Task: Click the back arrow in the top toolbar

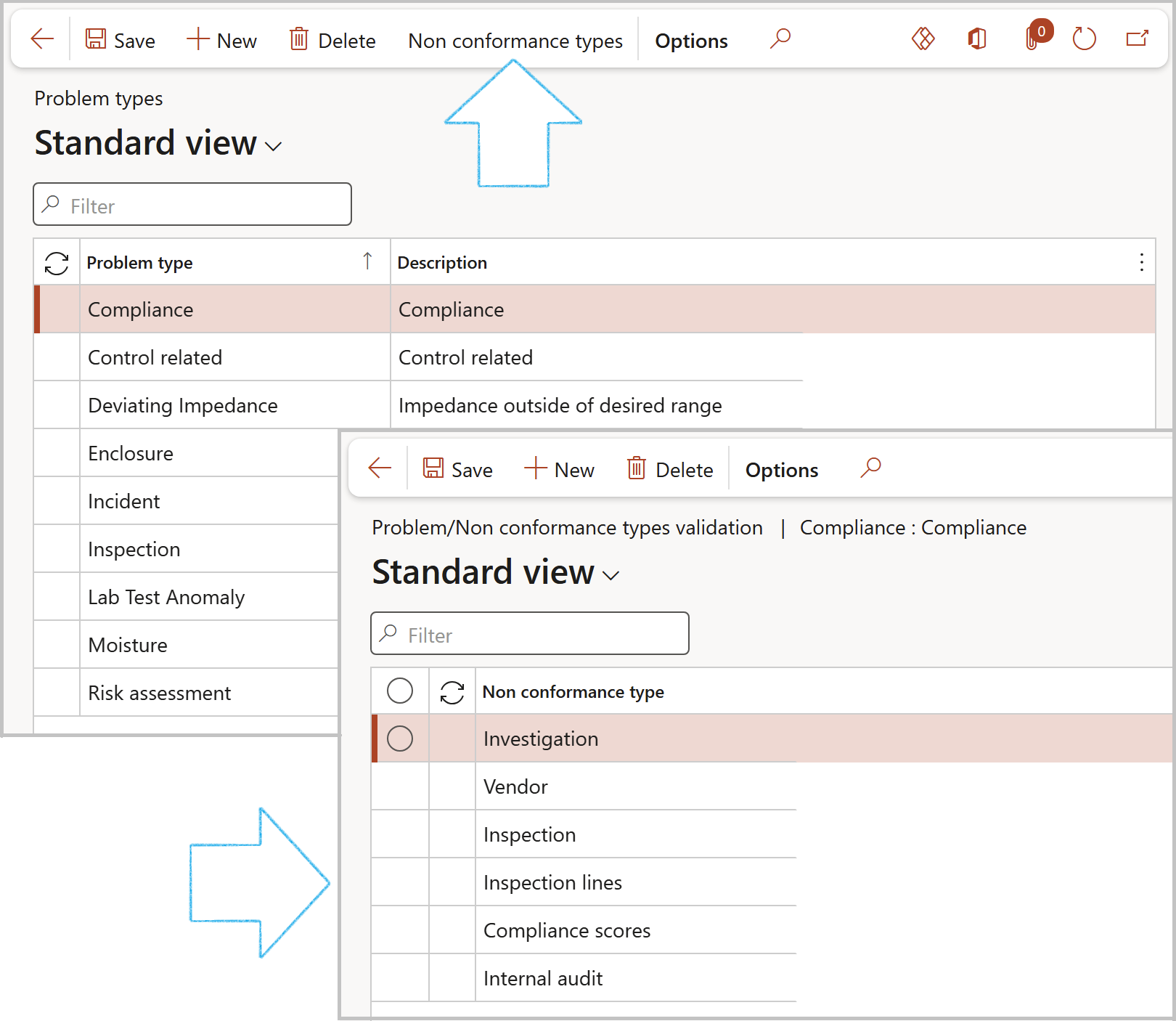Action: click(42, 39)
